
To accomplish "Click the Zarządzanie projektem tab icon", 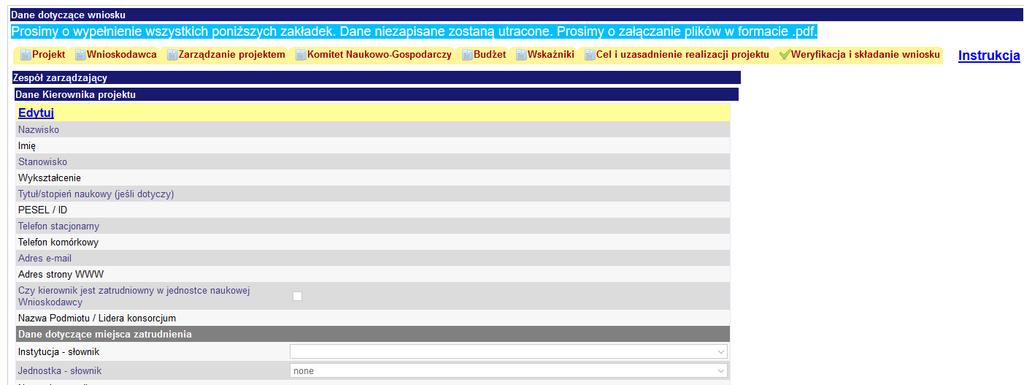I will point(172,55).
